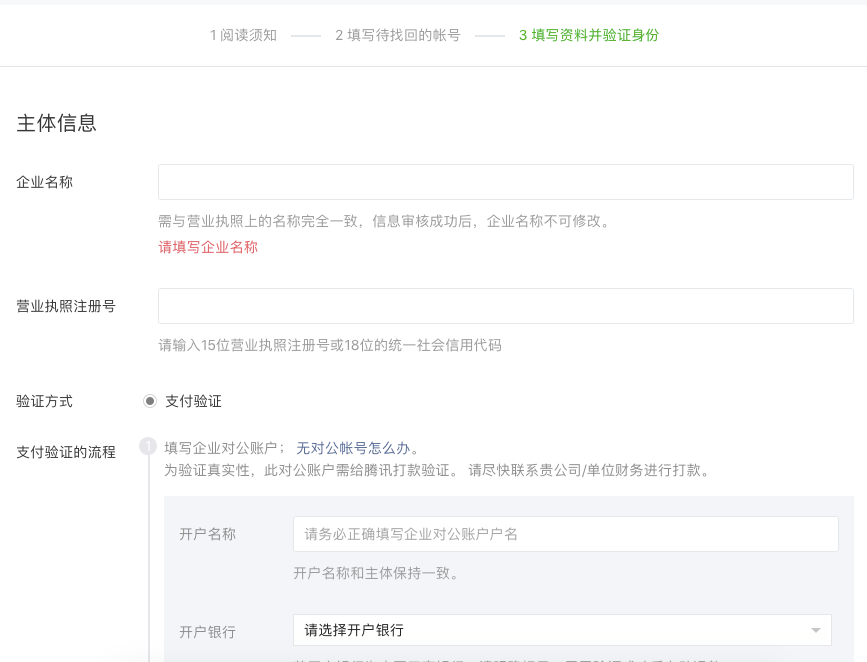Click the 开户银行 label
This screenshot has width=867, height=662.
207,632
